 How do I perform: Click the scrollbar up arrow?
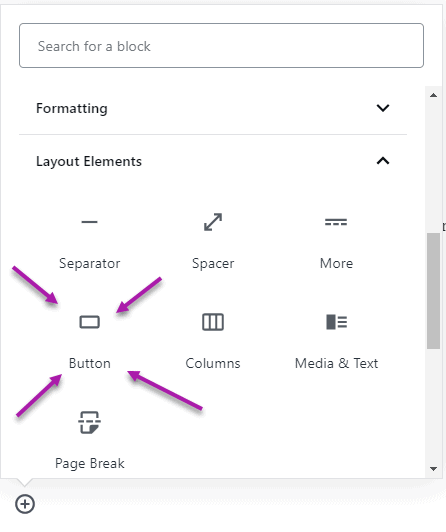[433, 95]
